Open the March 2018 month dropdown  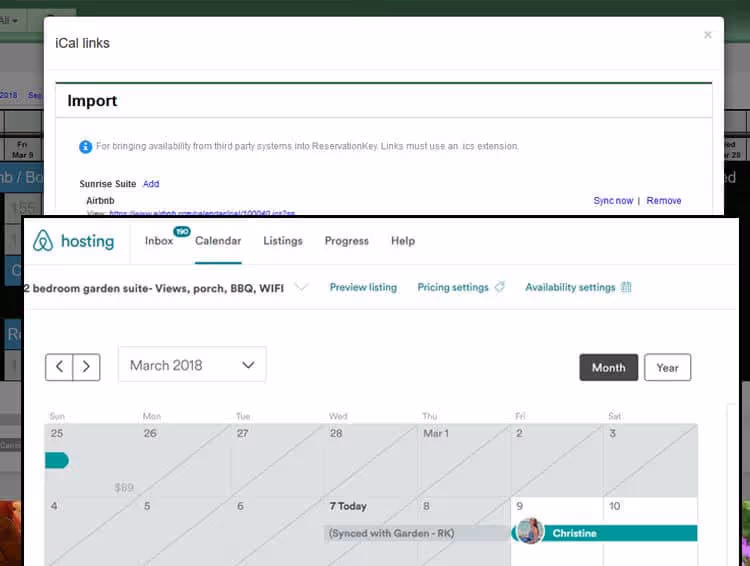(192, 365)
